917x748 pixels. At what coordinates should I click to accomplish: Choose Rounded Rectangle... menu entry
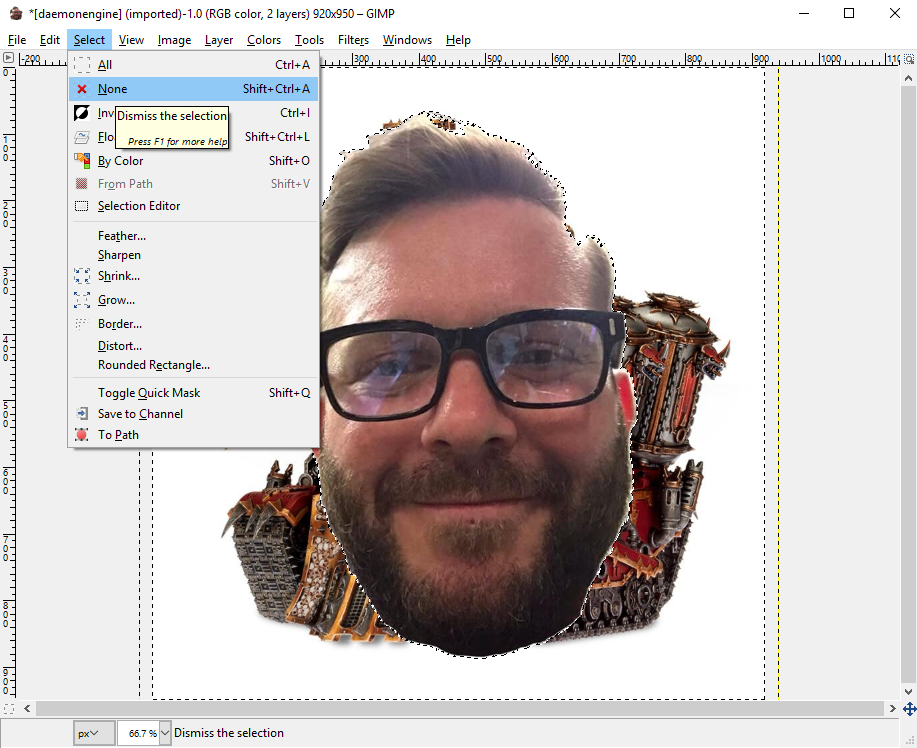[153, 365]
